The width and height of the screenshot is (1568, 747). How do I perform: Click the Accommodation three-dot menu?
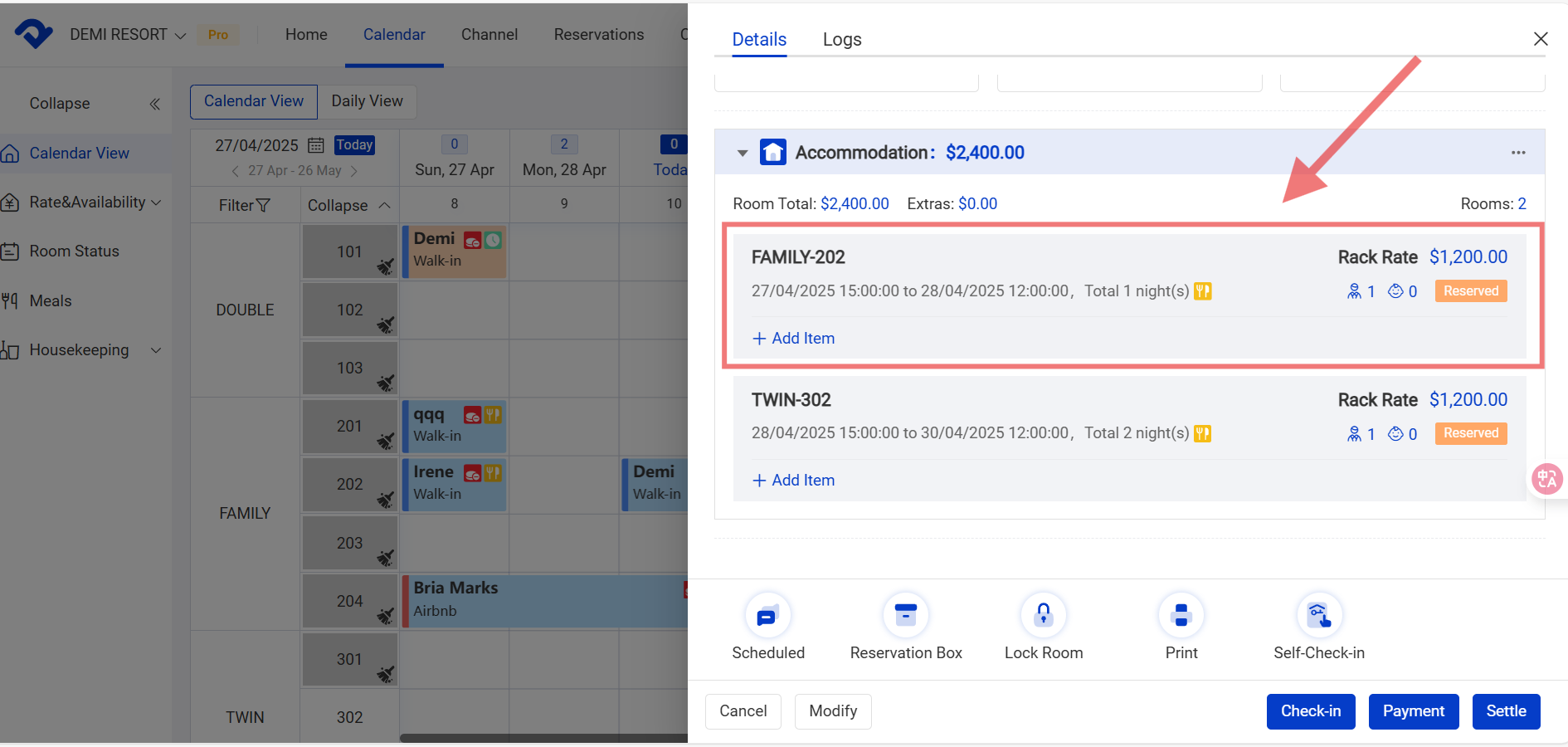(x=1517, y=153)
